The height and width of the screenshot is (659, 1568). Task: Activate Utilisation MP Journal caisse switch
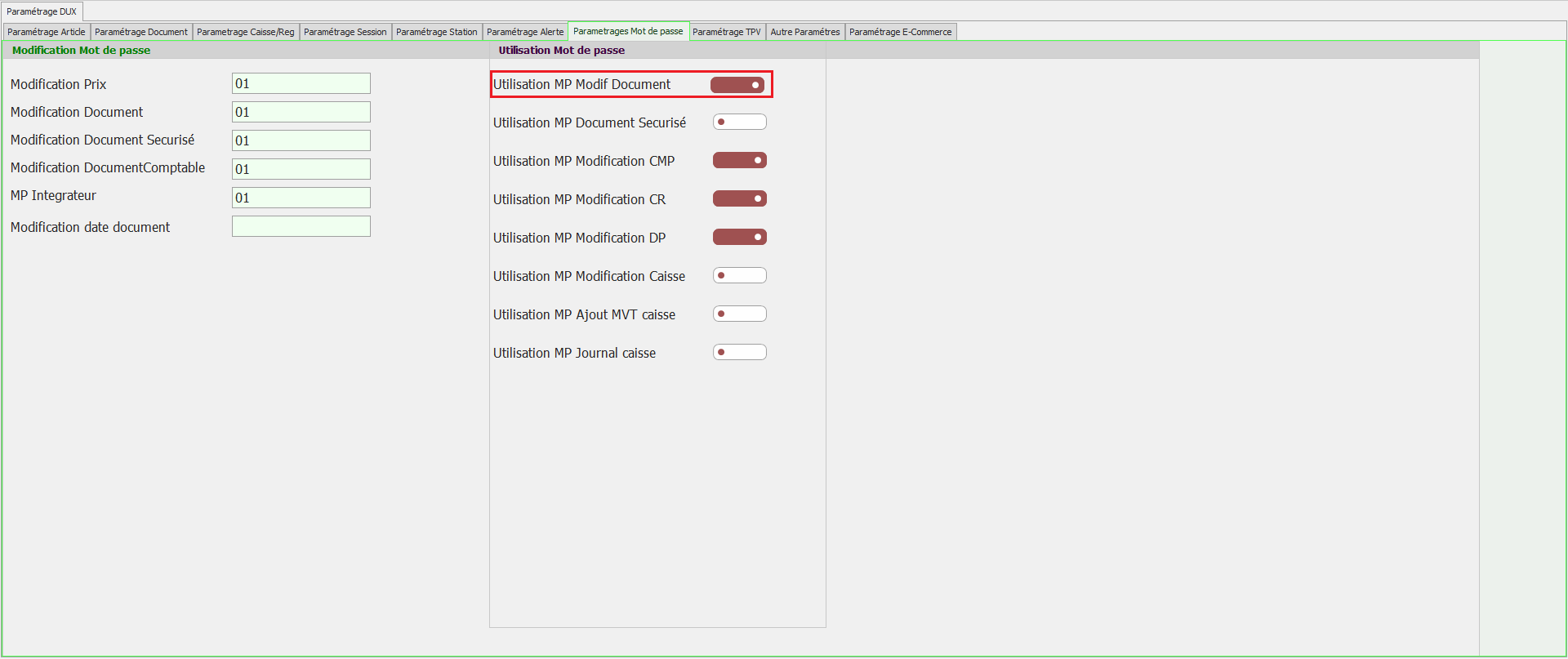pos(740,353)
